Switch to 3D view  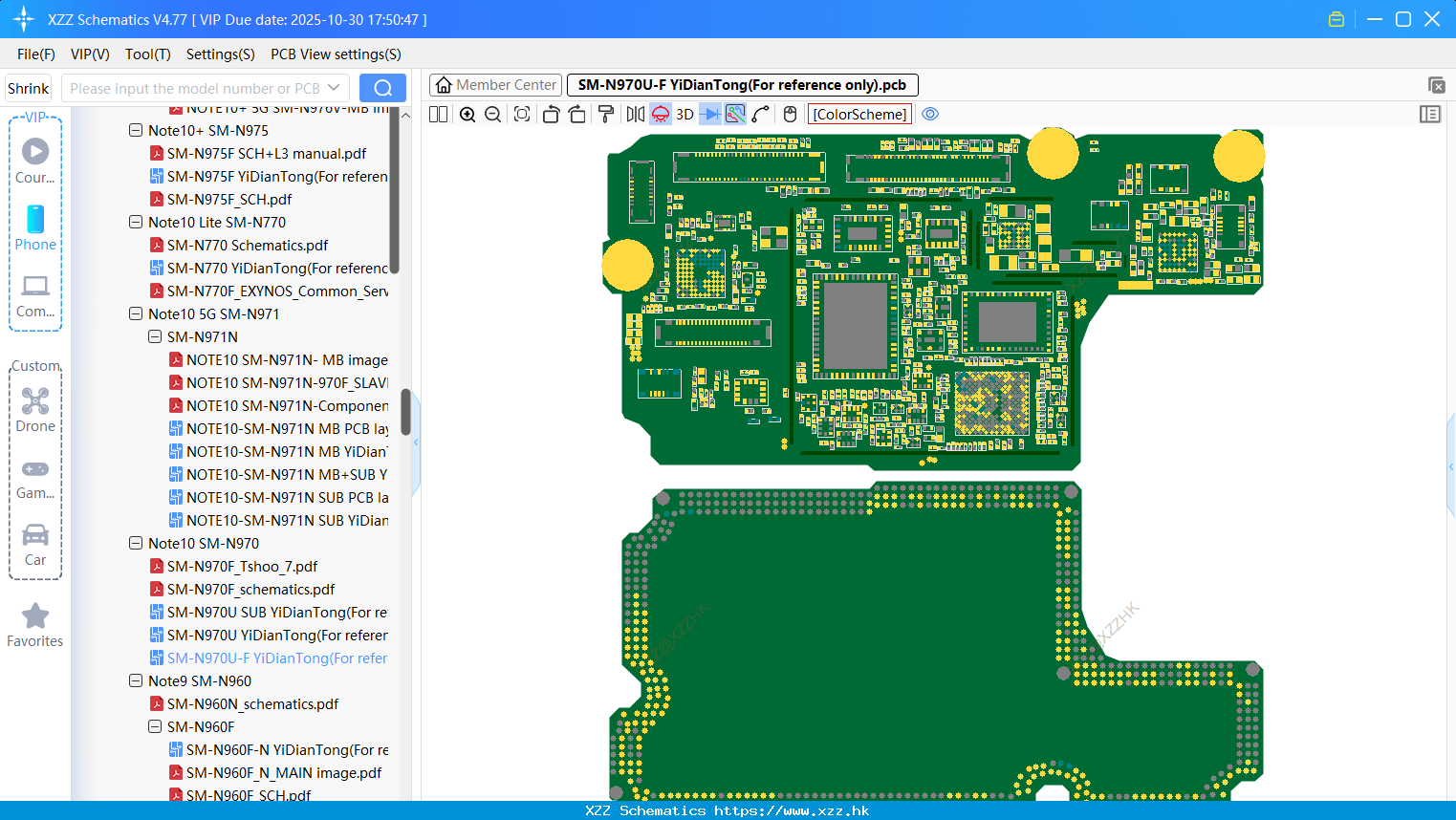(685, 115)
